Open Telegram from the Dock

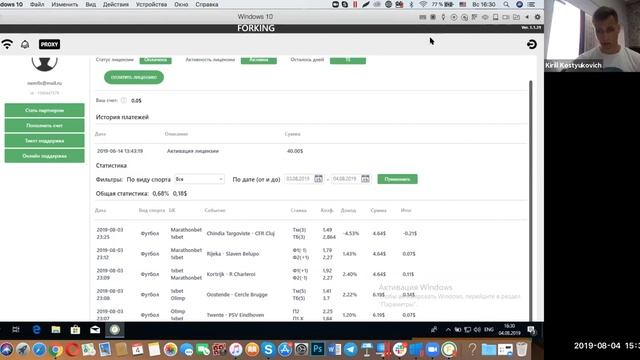click(350, 350)
